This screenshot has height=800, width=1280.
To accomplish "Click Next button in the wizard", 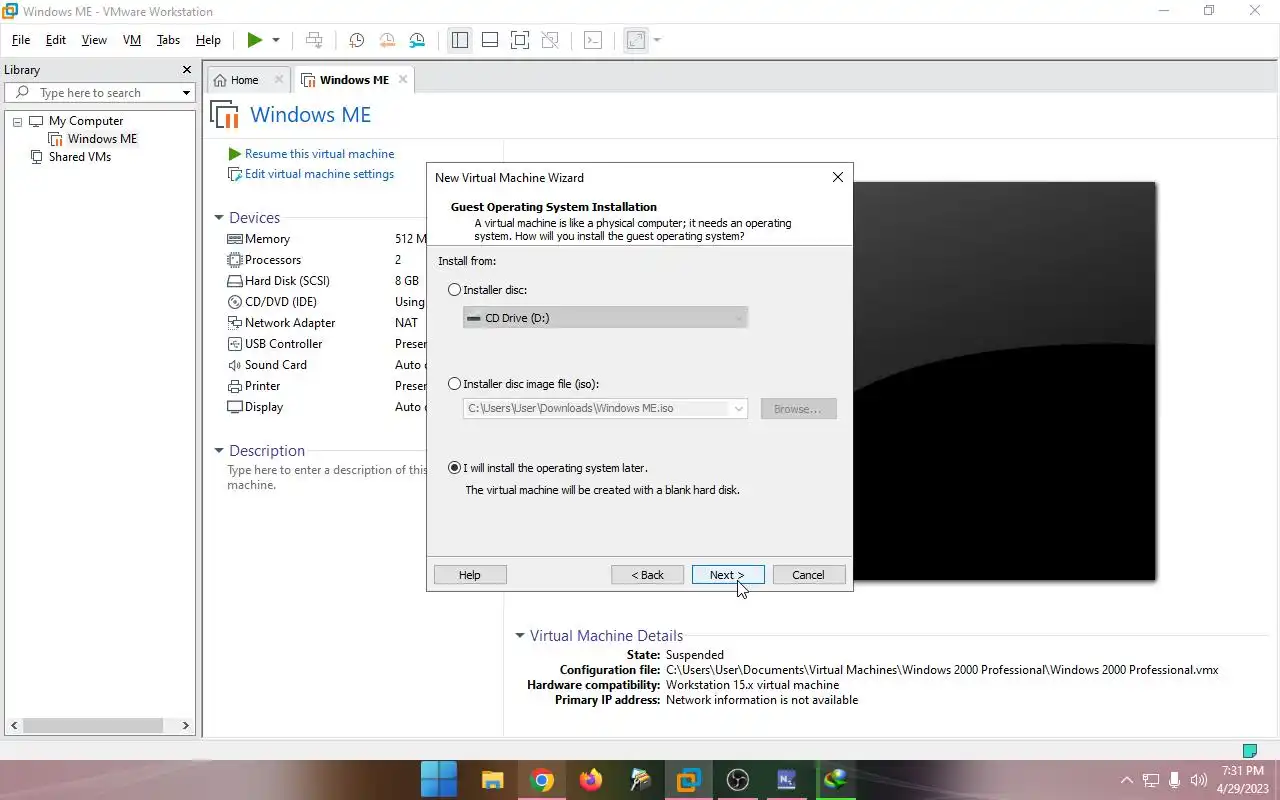I will tap(728, 575).
